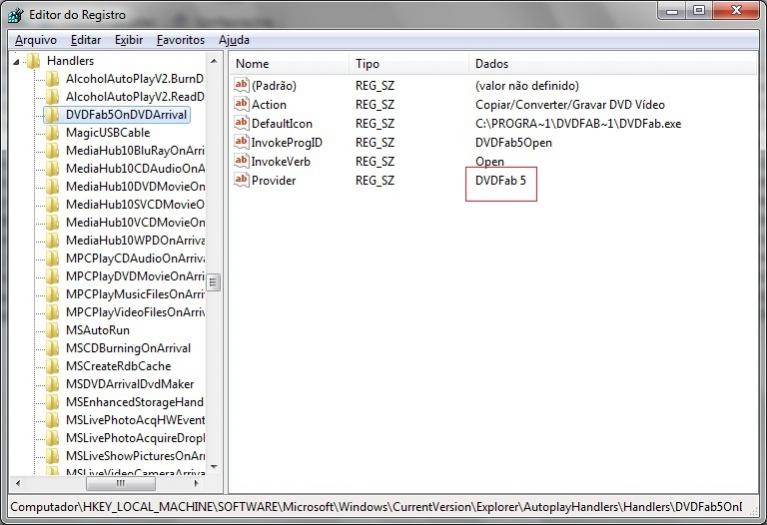The image size is (767, 525).
Task: Sort values by the Dados column header
Action: [x=613, y=64]
